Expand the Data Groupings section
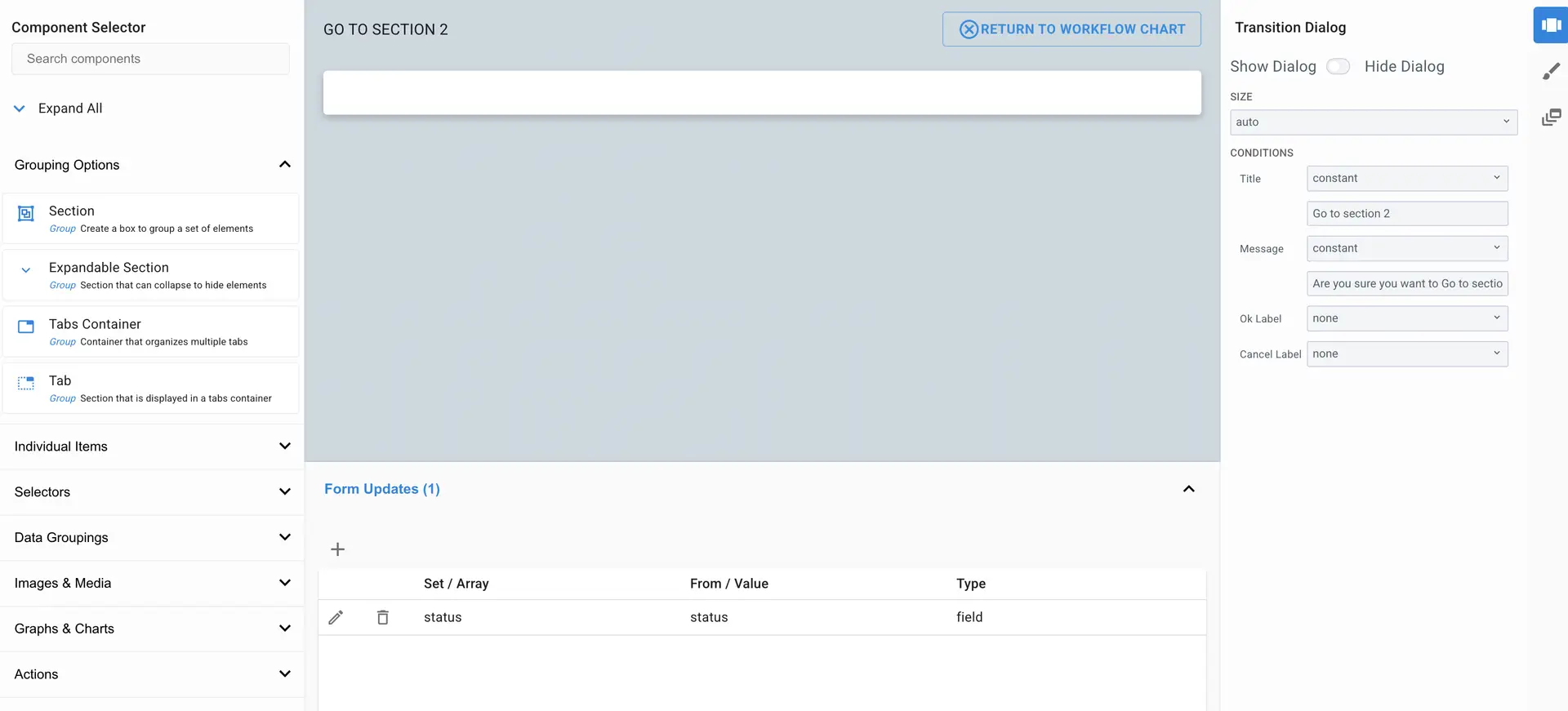This screenshot has height=711, width=1568. [152, 537]
